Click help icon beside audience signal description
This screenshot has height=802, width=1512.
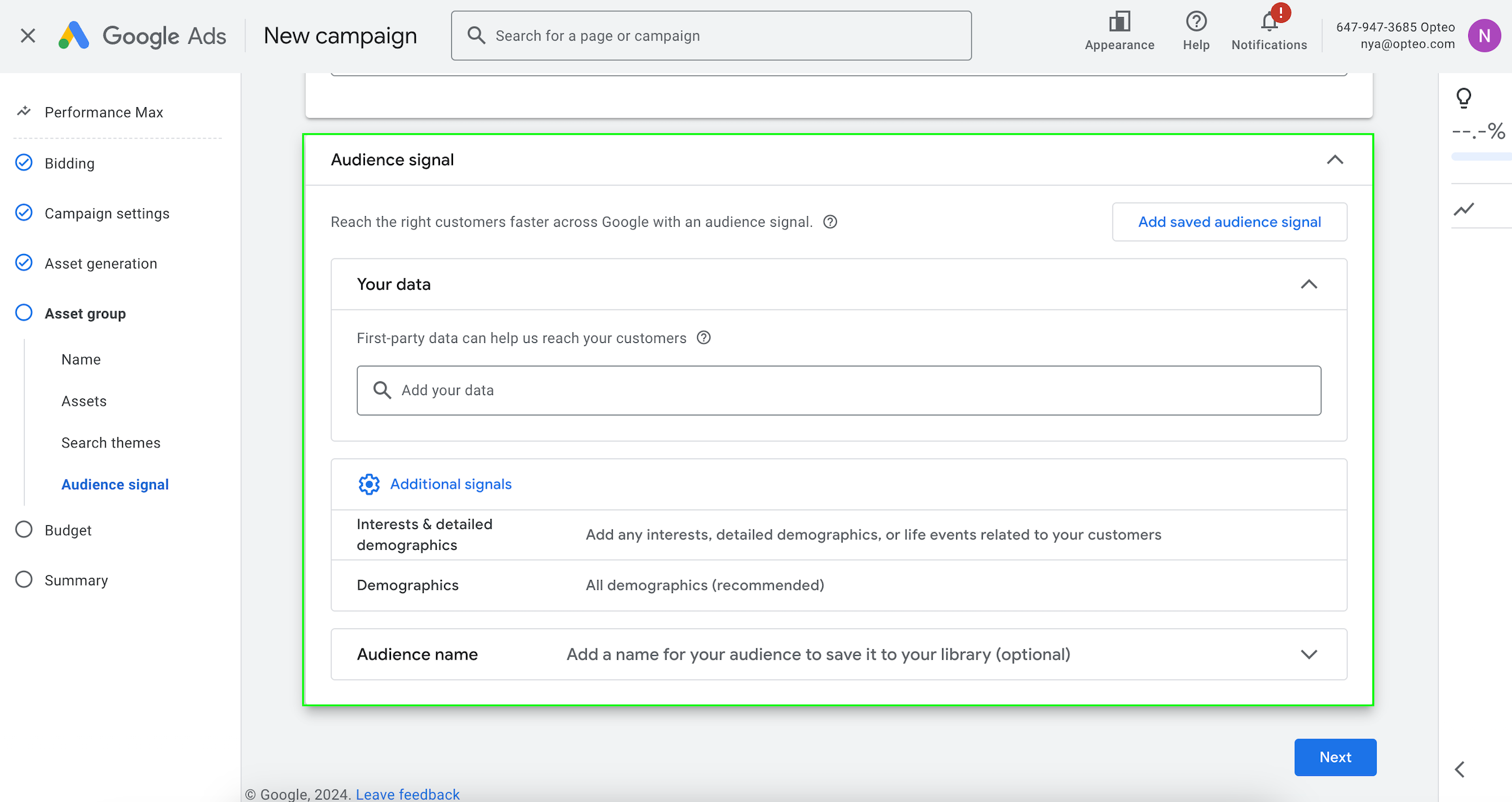(830, 222)
